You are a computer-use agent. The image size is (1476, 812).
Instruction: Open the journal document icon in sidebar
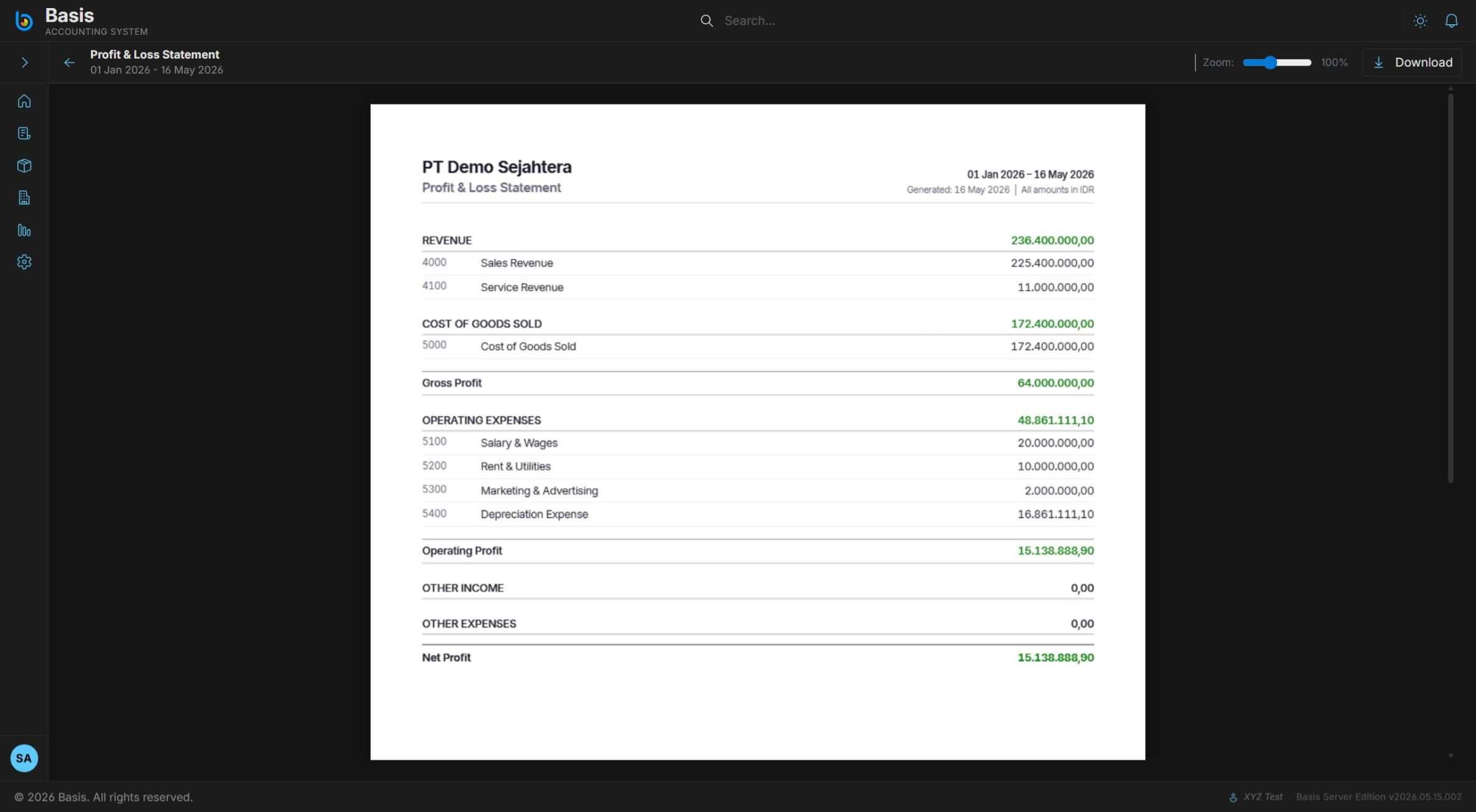point(24,133)
